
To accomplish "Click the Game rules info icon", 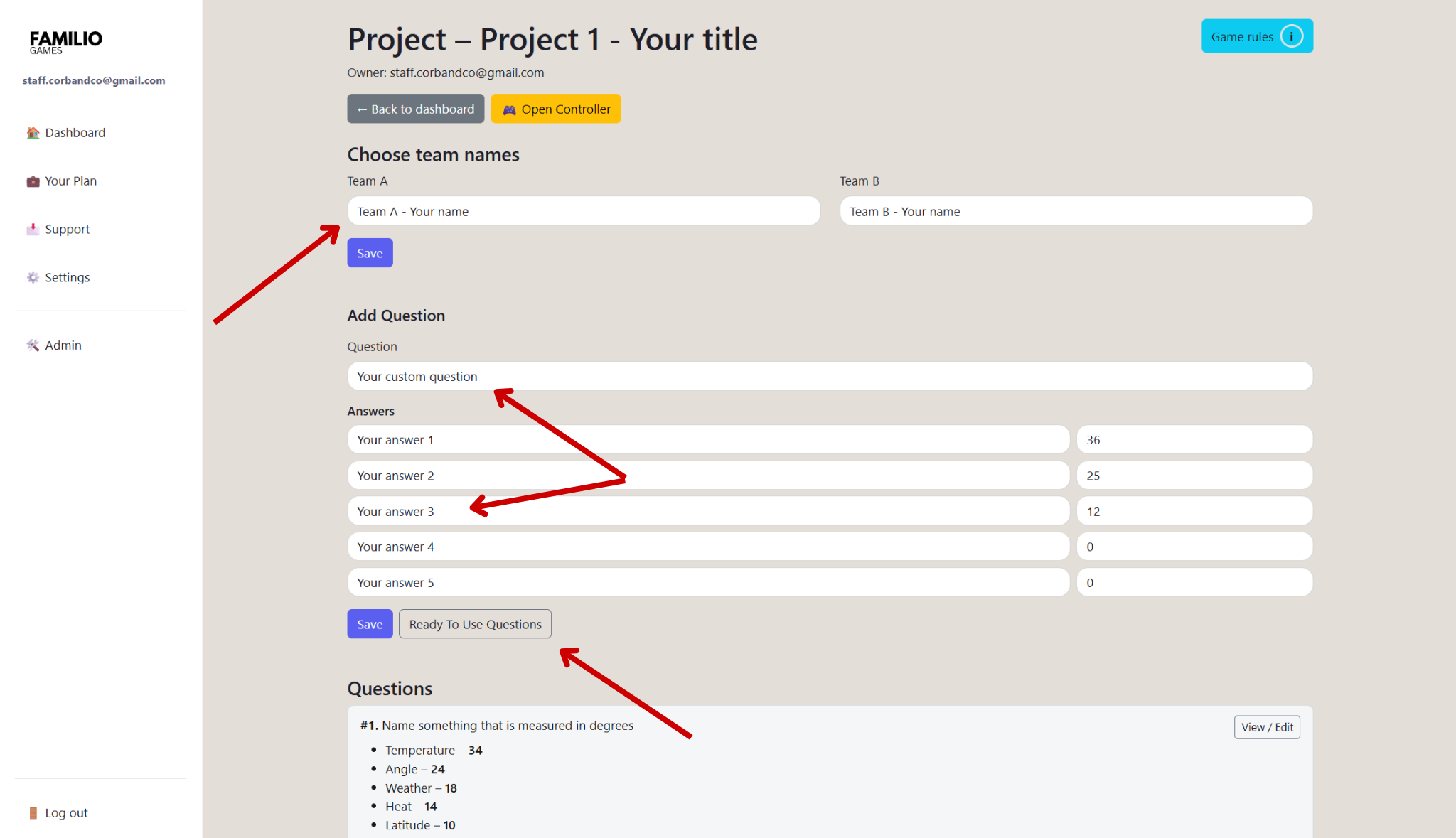I will tap(1291, 36).
